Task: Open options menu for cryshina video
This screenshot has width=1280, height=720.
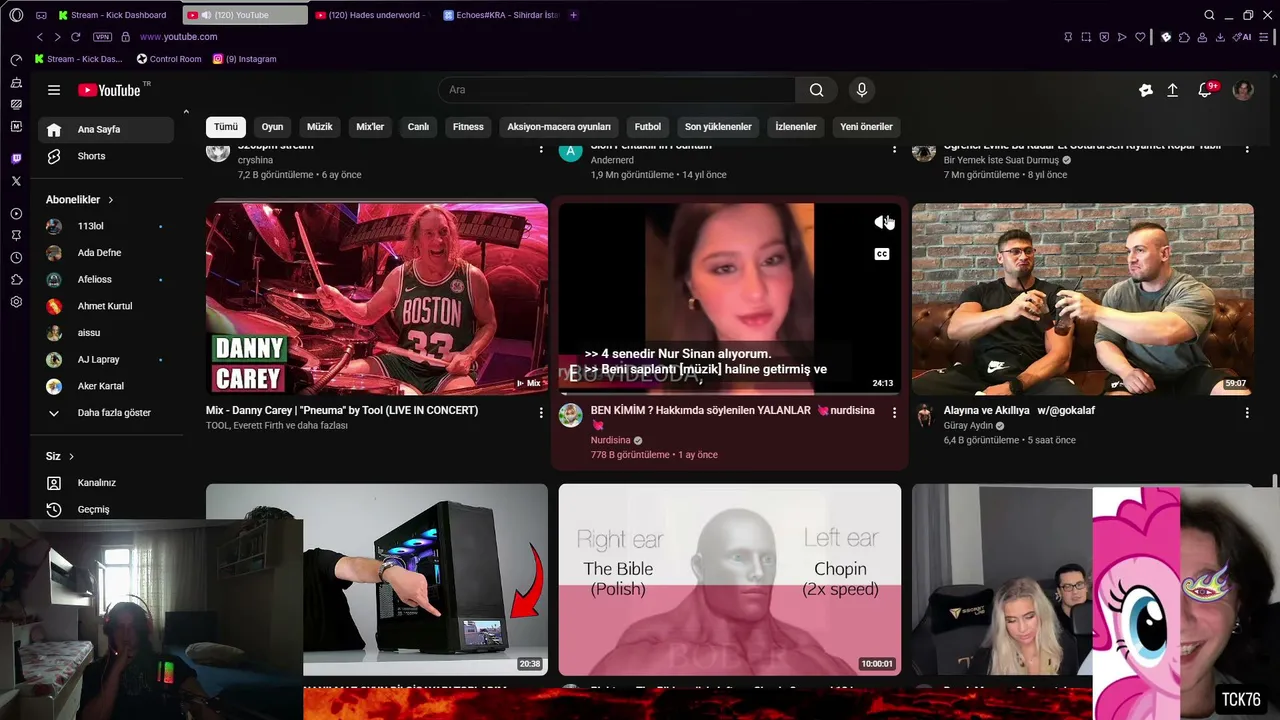Action: pos(541,150)
